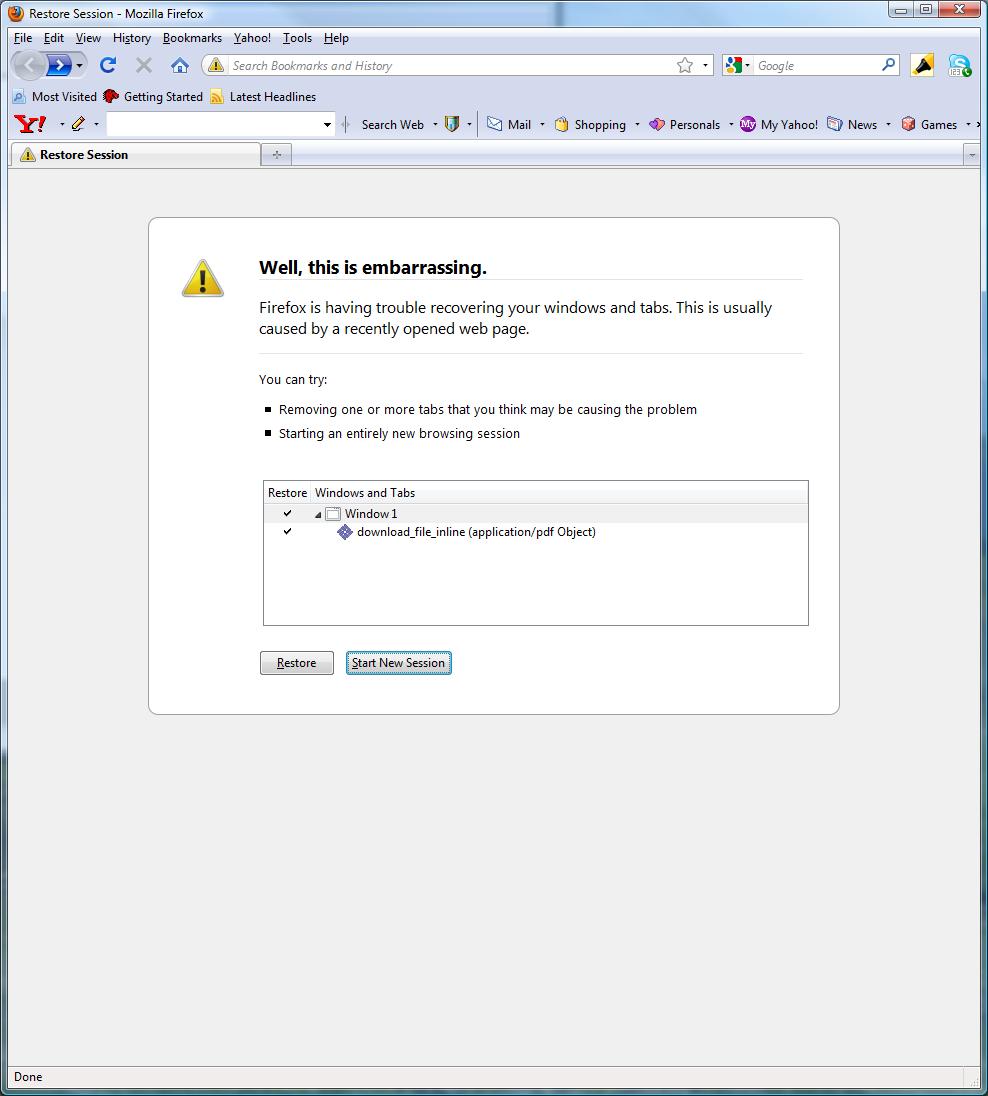Click the Norton yellow toolbar icon

point(923,65)
